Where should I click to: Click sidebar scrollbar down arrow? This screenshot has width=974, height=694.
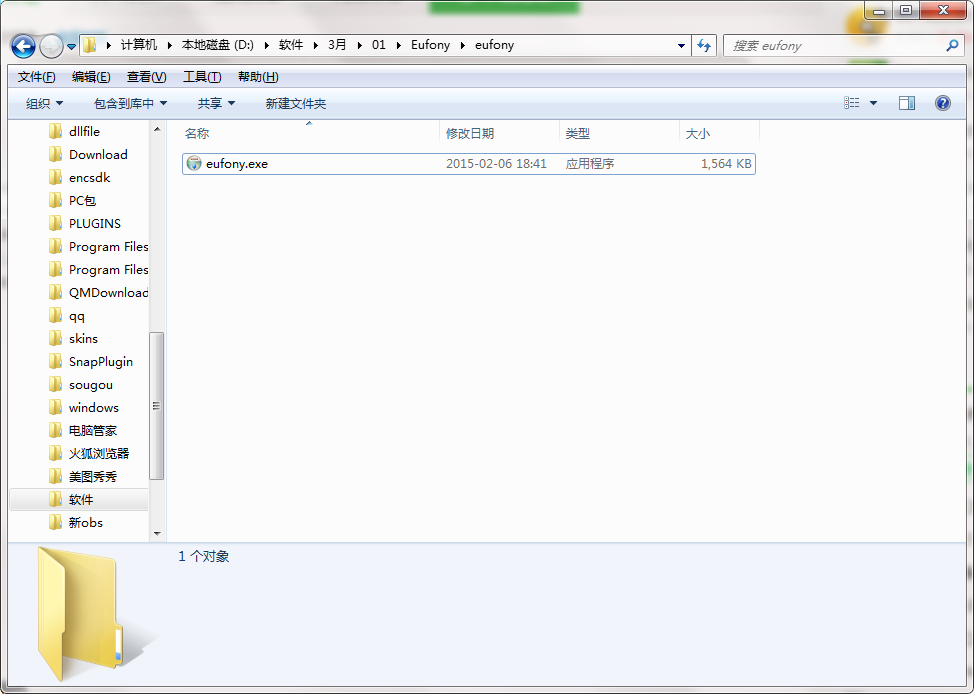[x=157, y=534]
